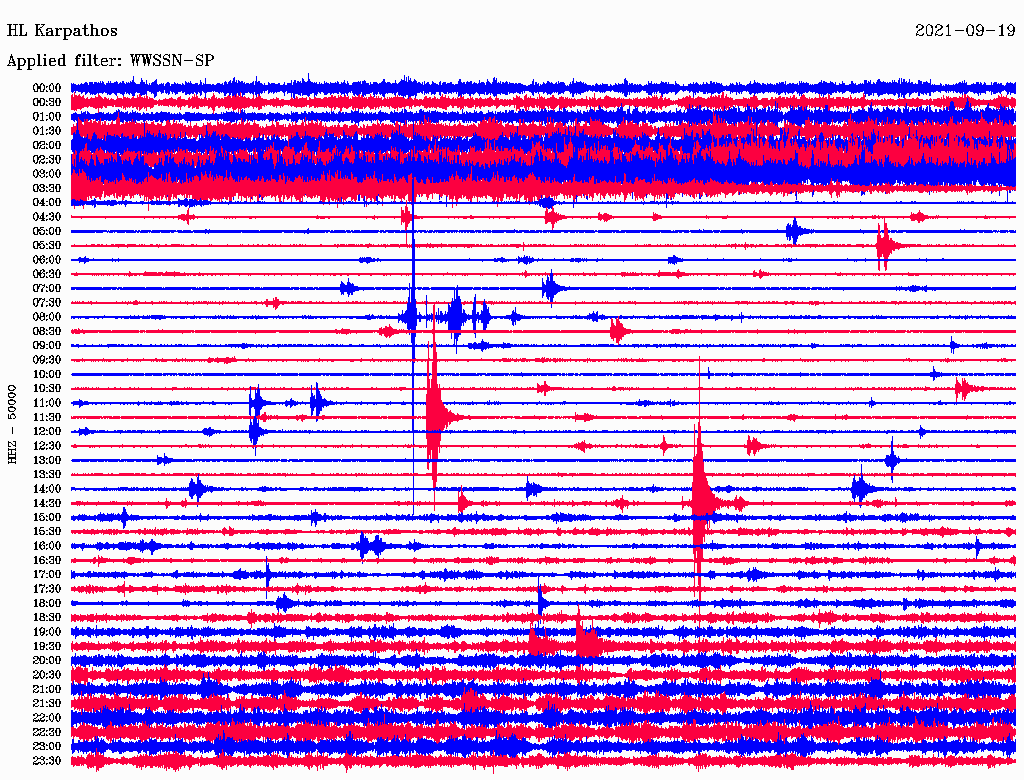Select the 17:00 time label
Viewport: 1024px width, 780px height.
(47, 575)
